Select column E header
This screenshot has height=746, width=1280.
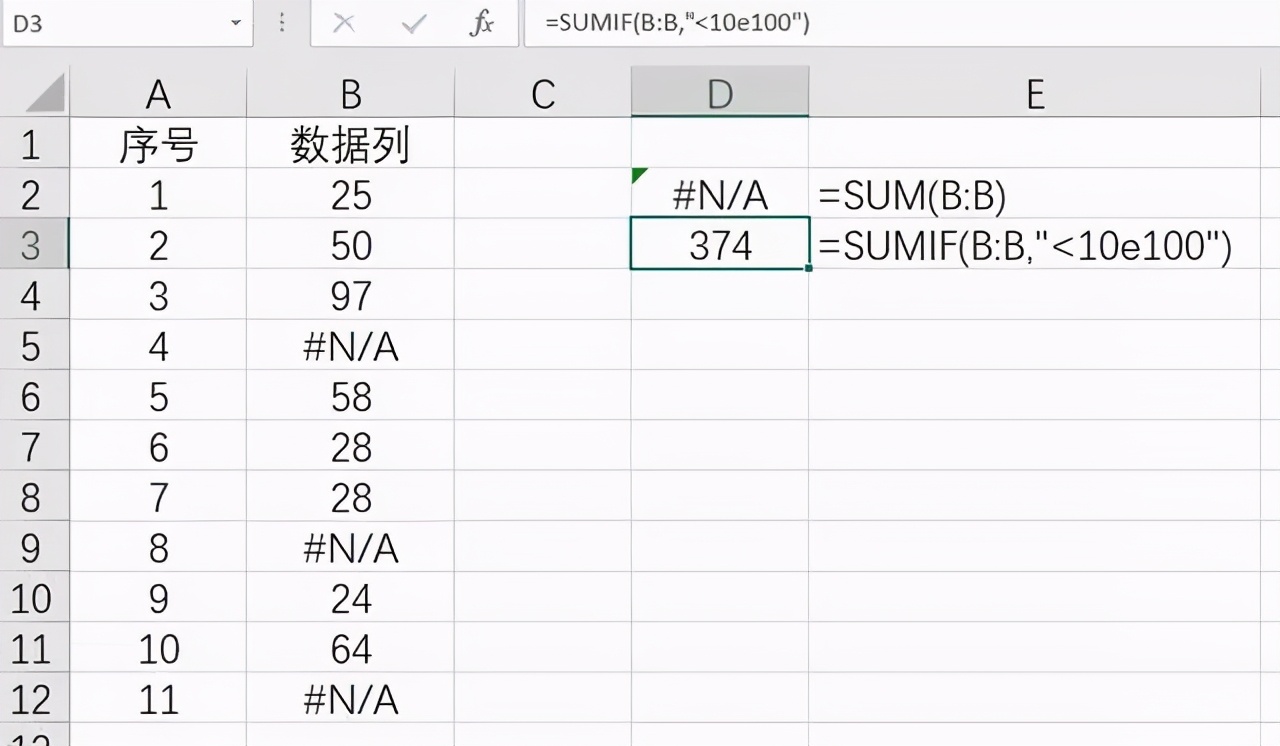[1035, 95]
